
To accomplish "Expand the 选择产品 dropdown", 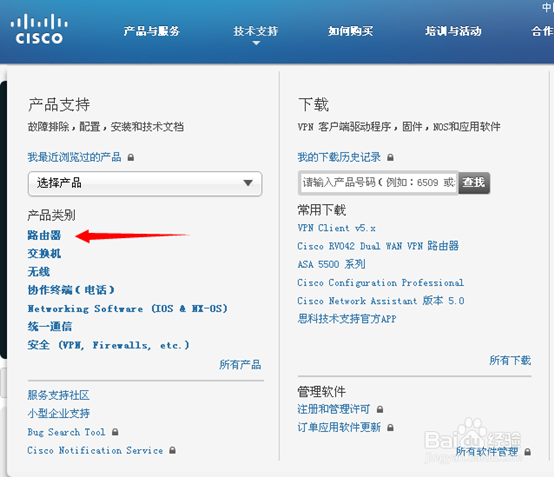I will [x=145, y=183].
